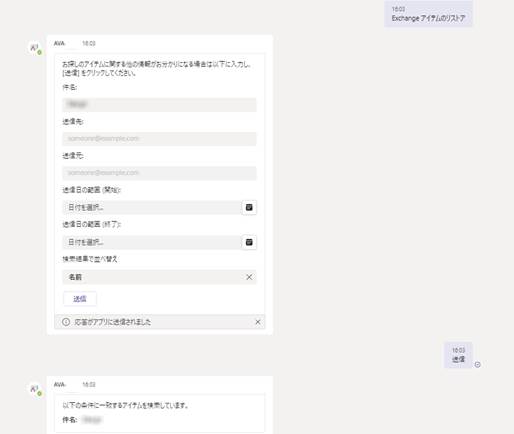Open calendar picker for send date range end
Image resolution: width=514 pixels, height=434 pixels.
249,242
